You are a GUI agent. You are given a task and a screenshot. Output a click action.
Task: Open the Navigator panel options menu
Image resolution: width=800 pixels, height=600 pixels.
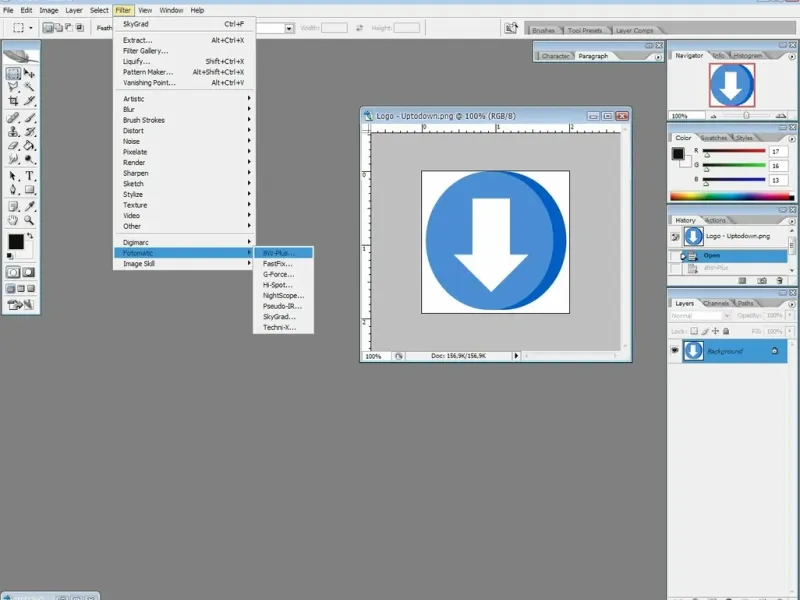pyautogui.click(x=791, y=57)
